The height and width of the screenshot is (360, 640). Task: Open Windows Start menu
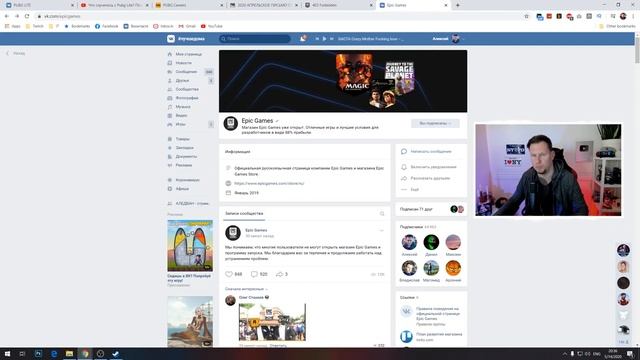(7, 354)
